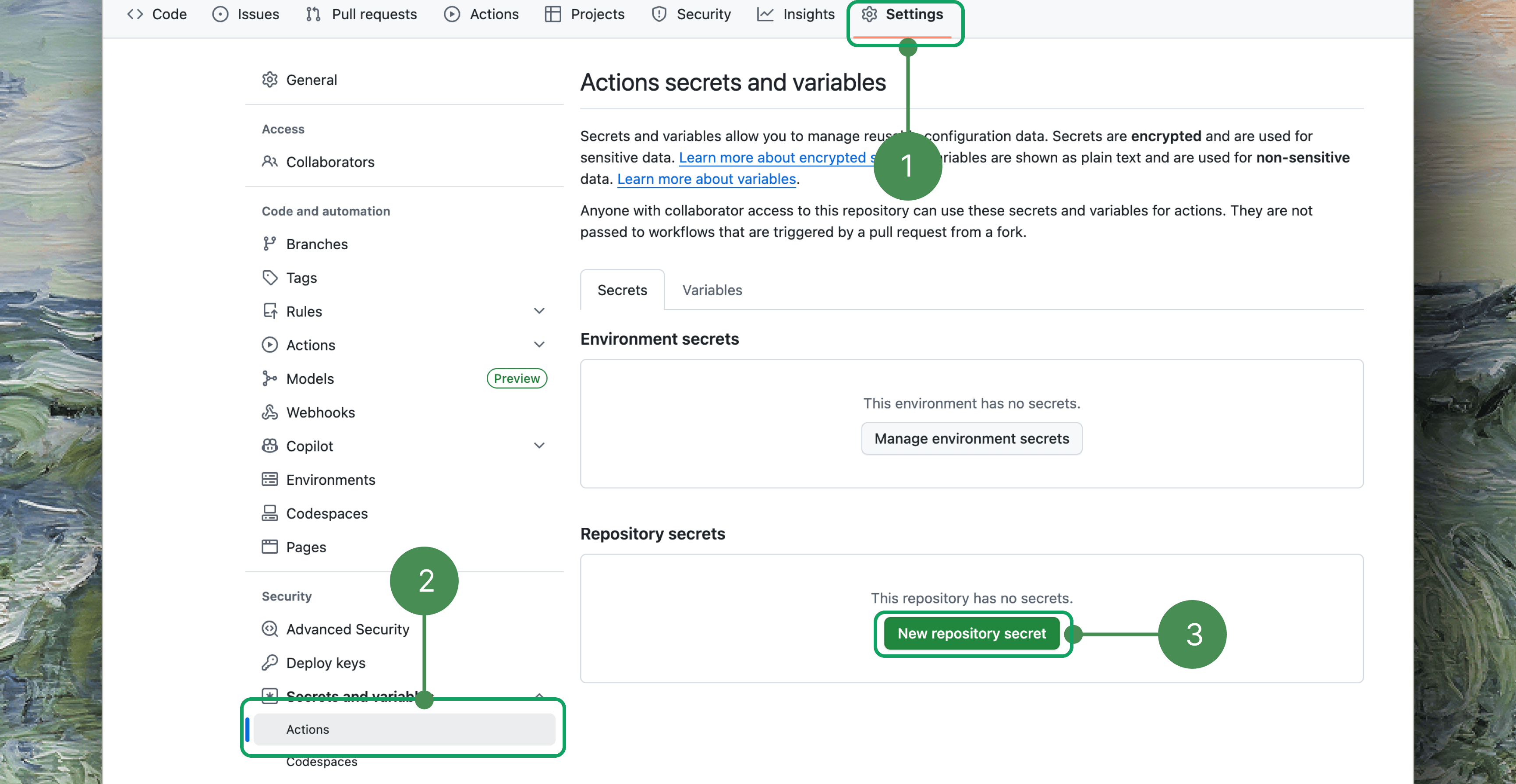The height and width of the screenshot is (784, 1516).
Task: Open Models settings in sidebar
Action: [x=404, y=379]
